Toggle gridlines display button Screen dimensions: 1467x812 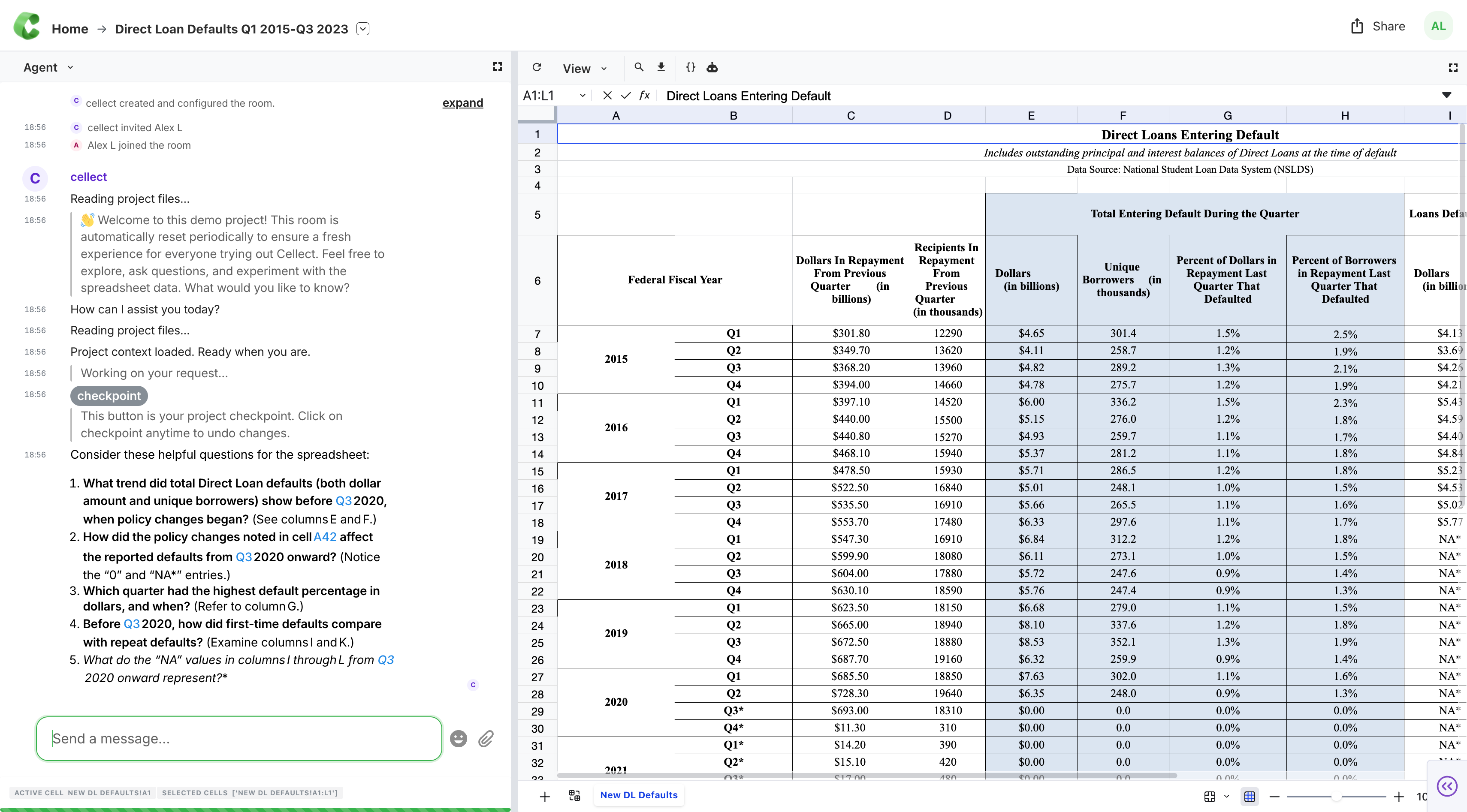[1250, 797]
